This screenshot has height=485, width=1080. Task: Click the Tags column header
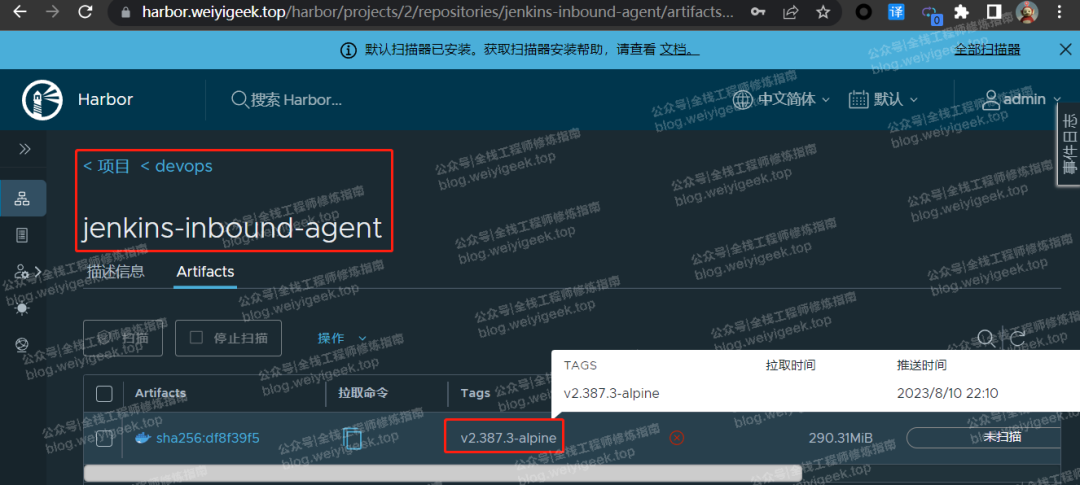475,393
